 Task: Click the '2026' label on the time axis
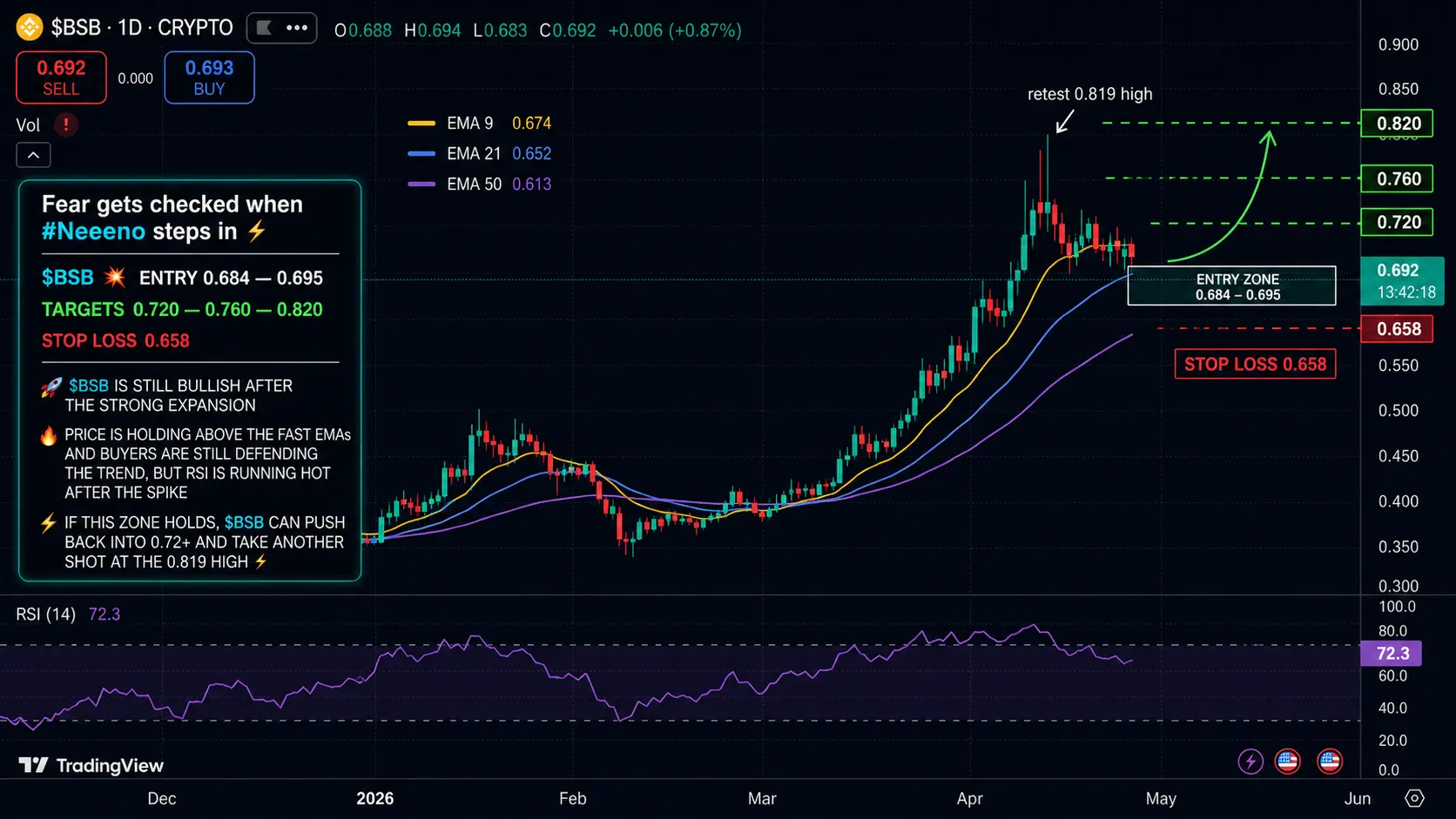tap(375, 798)
